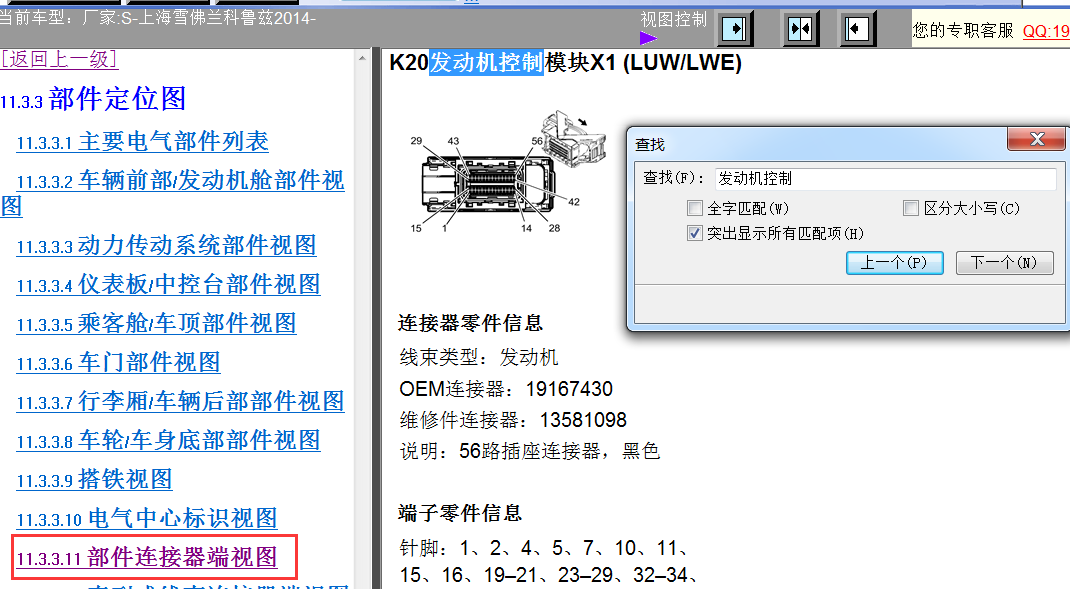Screen dimensions: 1070x589
Task: Enable the 区分大小写(C) checkbox
Action: point(911,208)
